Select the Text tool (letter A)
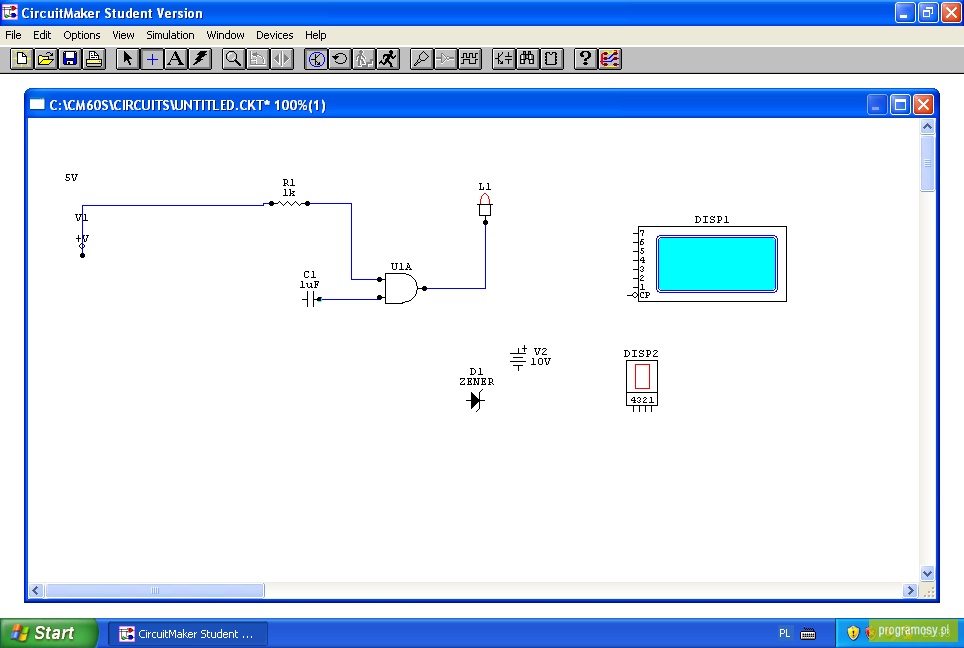The width and height of the screenshot is (964, 648). 176,59
